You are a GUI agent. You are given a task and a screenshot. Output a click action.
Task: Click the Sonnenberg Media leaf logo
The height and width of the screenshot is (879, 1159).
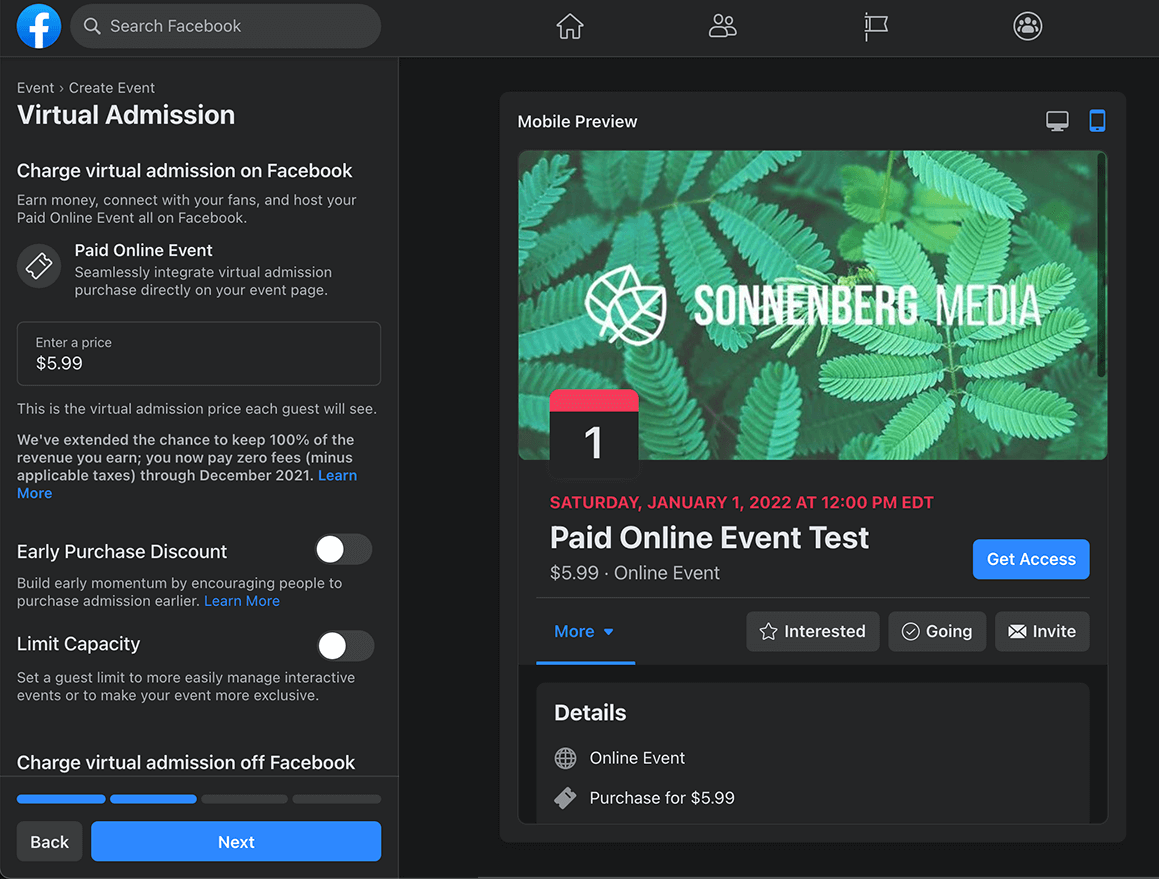pos(625,305)
